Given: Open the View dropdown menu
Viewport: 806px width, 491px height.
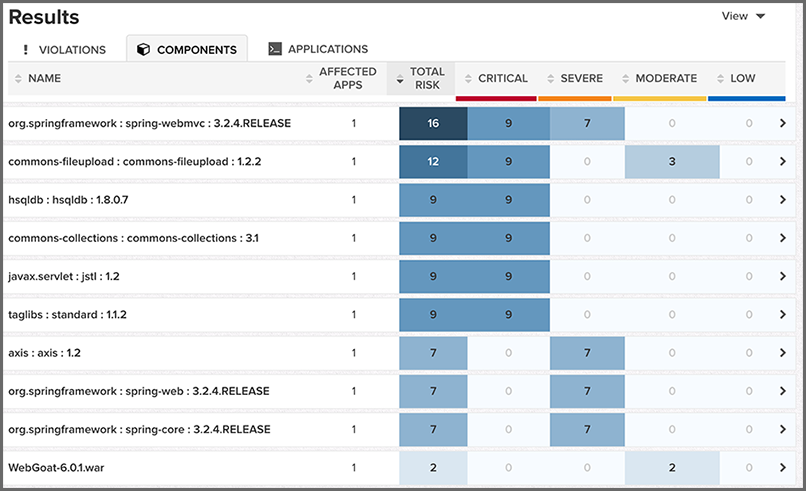Looking at the screenshot, I should coord(743,16).
